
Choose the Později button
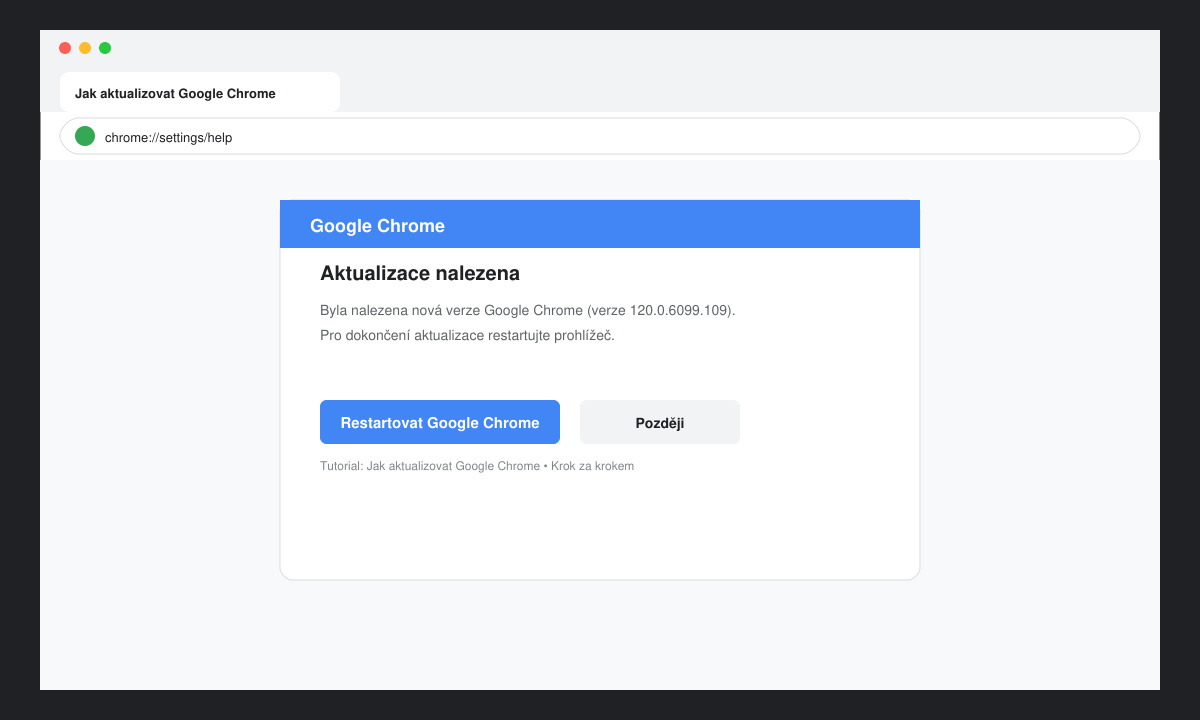660,422
